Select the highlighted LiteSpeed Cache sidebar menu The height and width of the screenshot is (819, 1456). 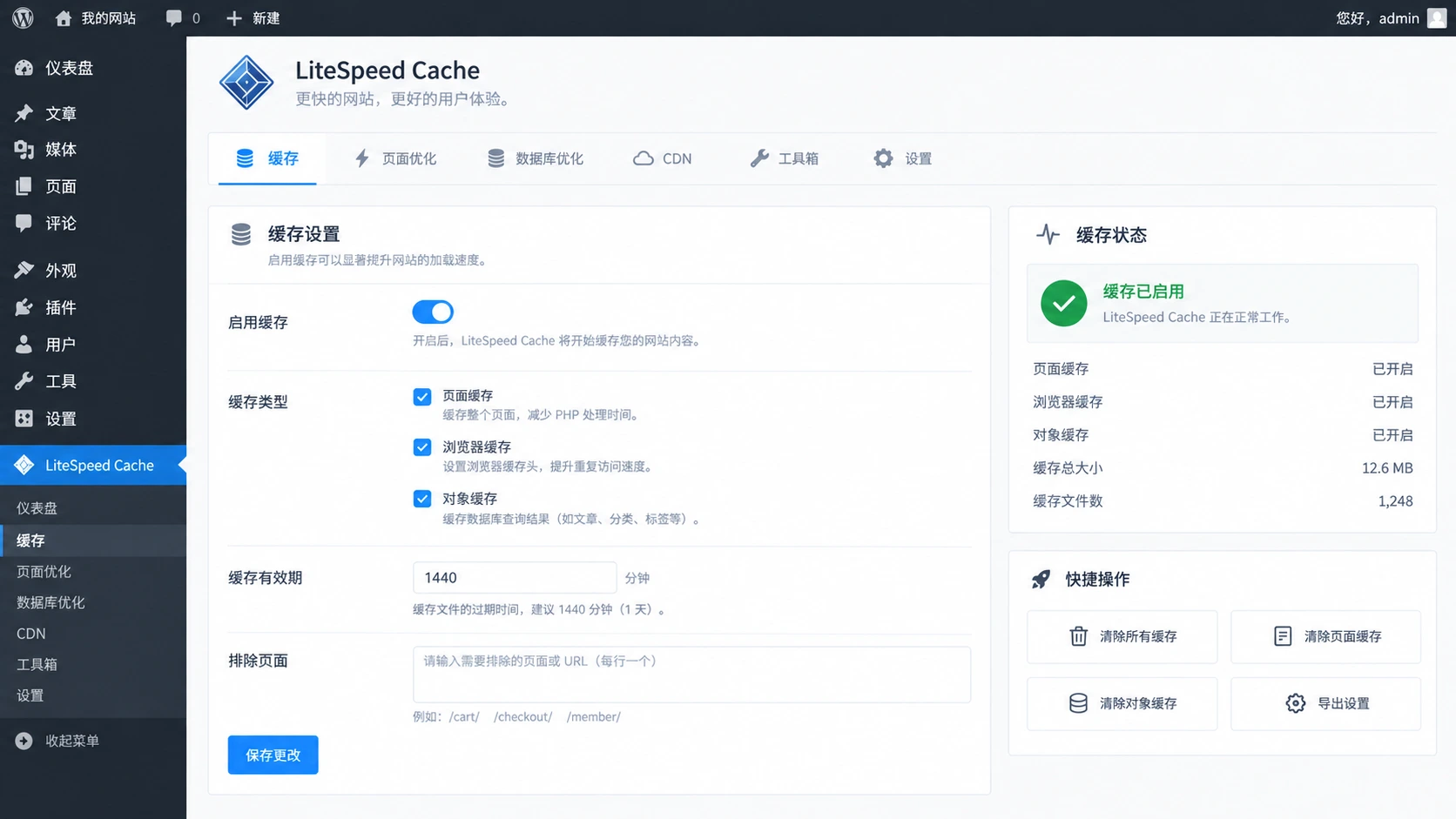click(x=93, y=466)
